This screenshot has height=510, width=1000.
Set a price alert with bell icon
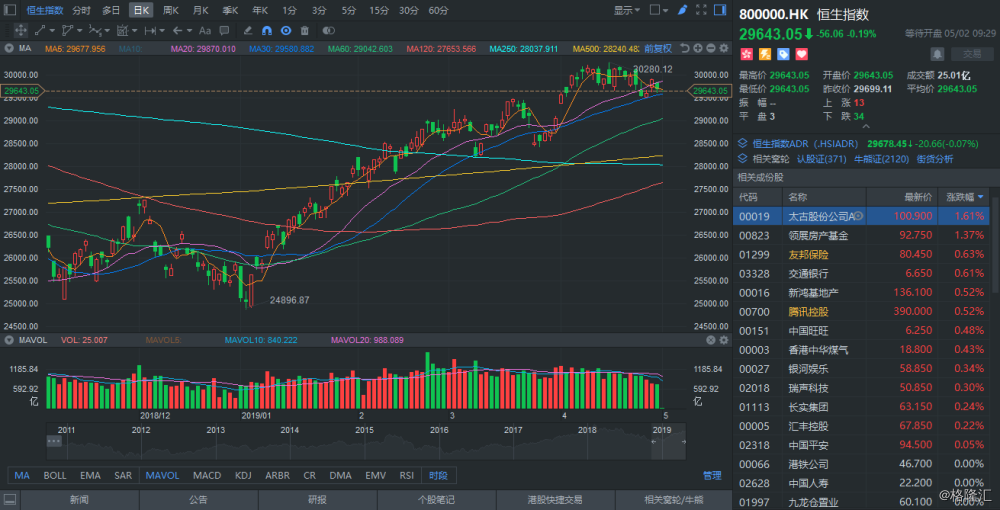[938, 54]
